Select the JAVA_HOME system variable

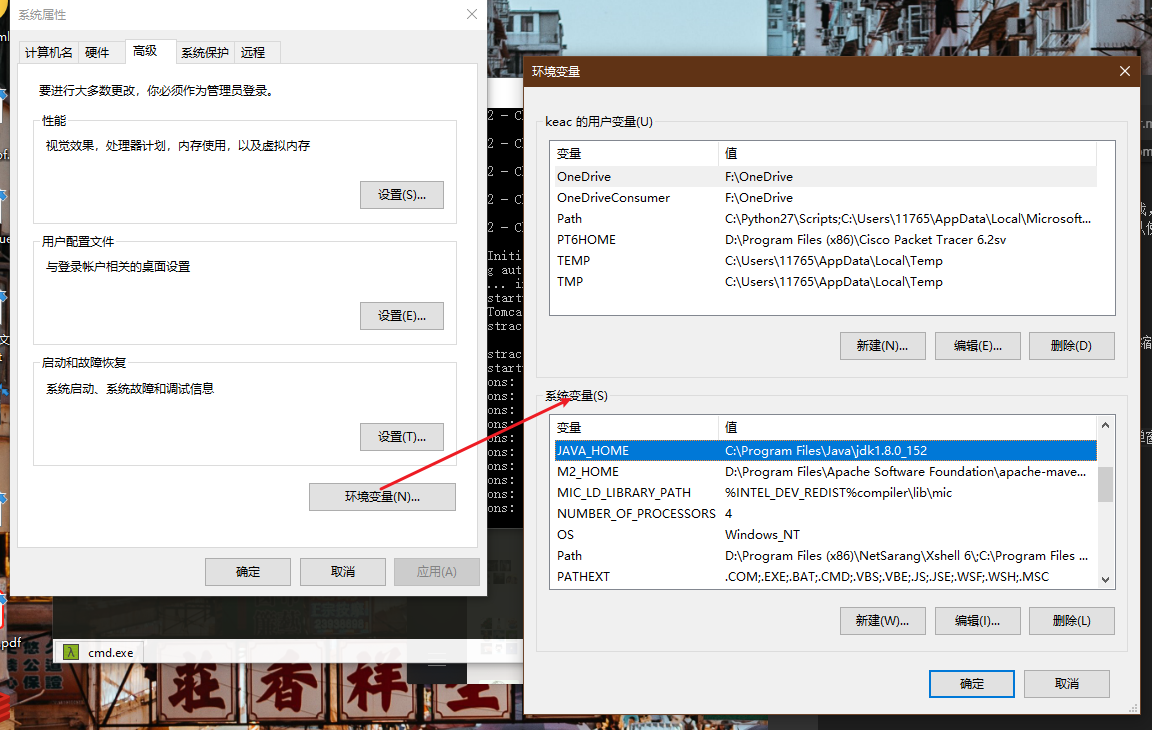[x=825, y=450]
